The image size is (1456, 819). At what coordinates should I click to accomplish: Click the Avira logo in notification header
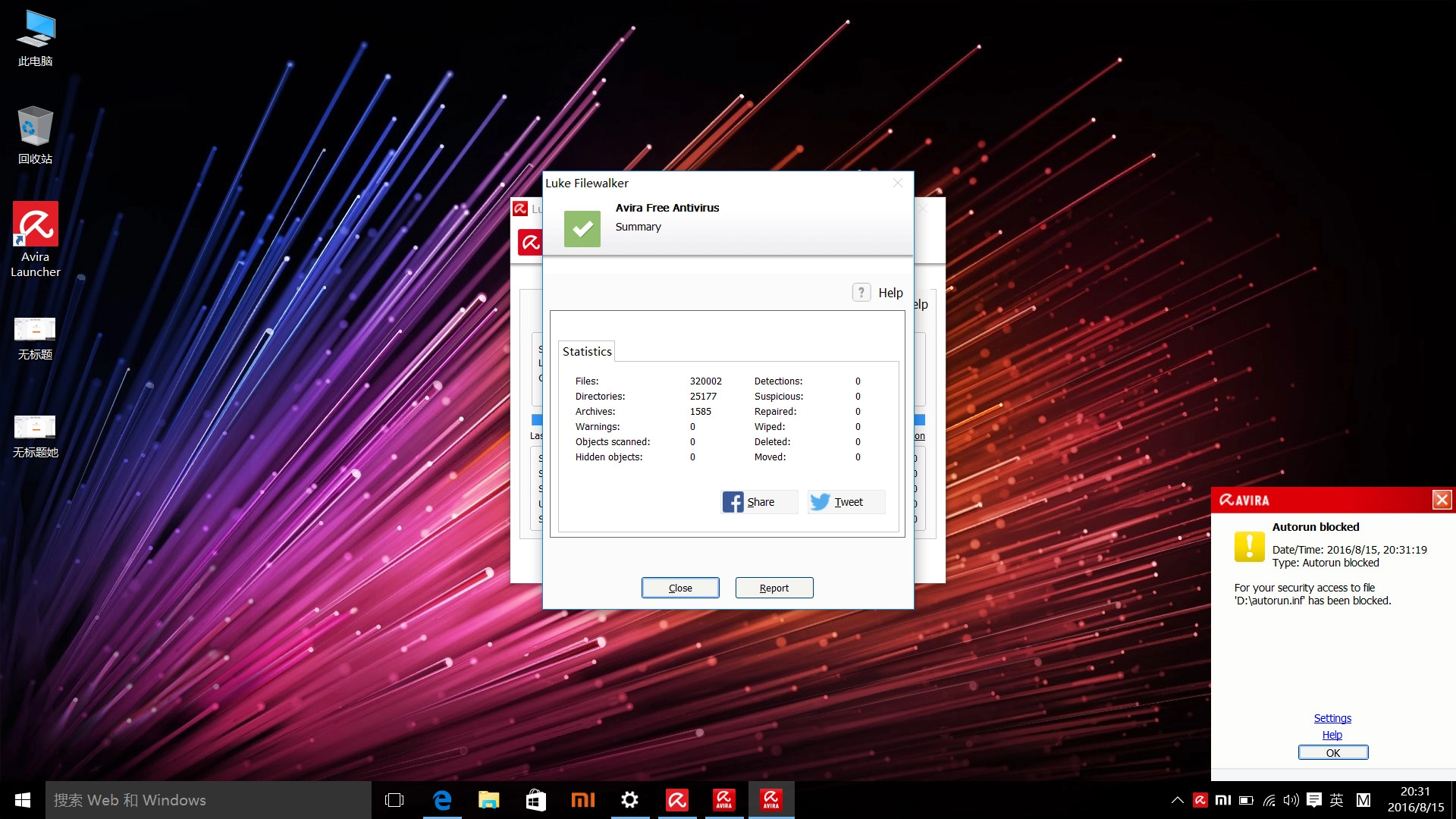tap(1244, 500)
